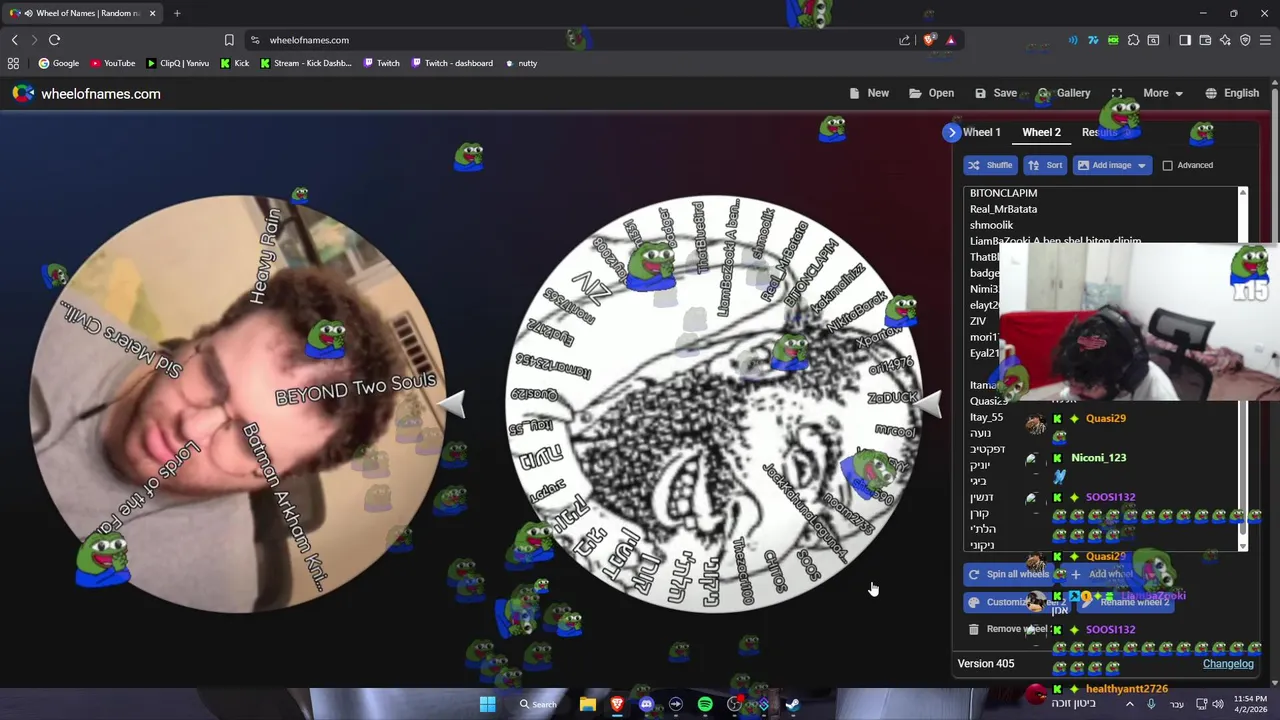Click the Shuffle button
The height and width of the screenshot is (720, 1280).
pos(990,165)
